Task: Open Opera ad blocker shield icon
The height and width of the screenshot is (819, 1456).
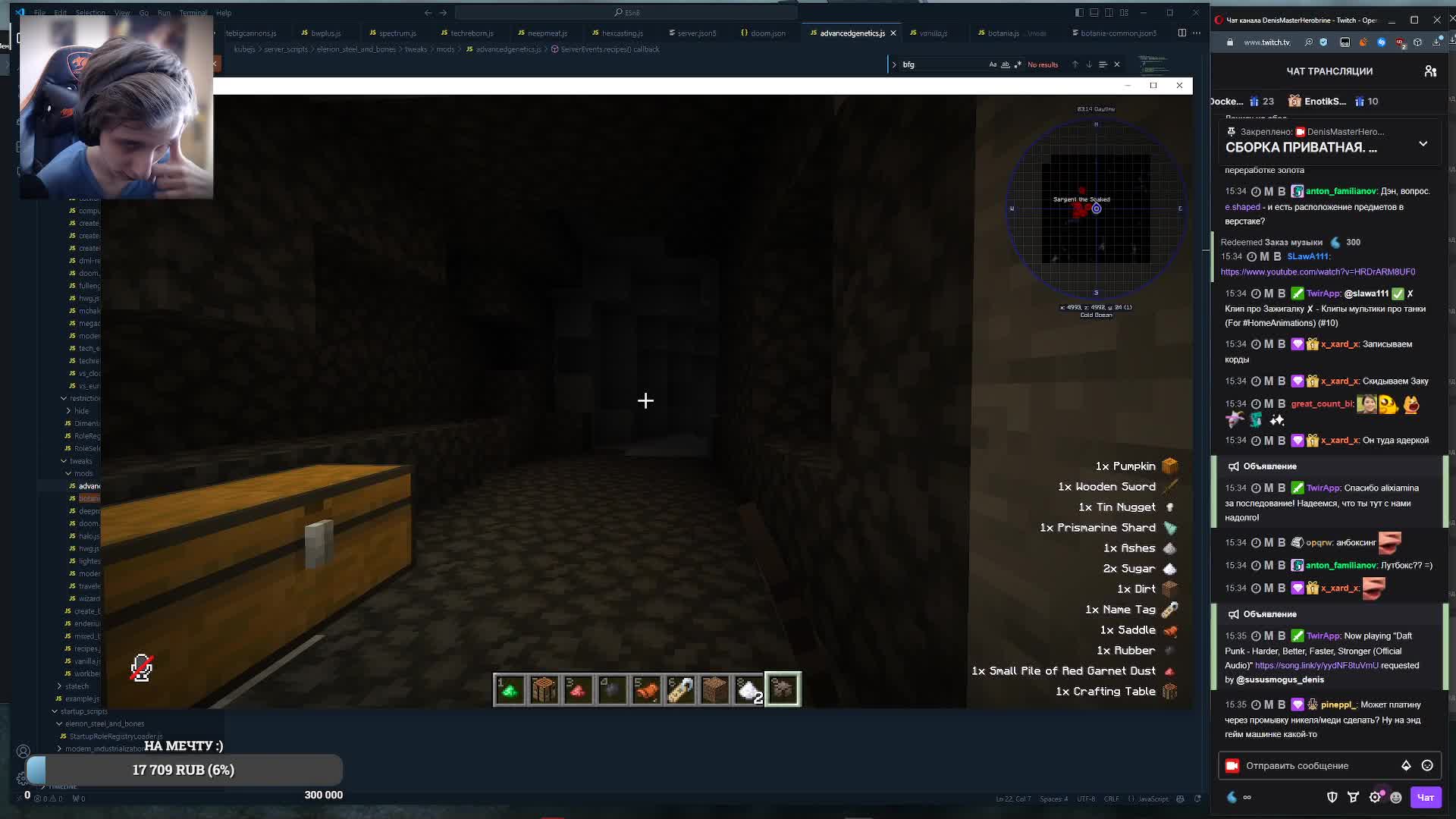Action: [1324, 42]
